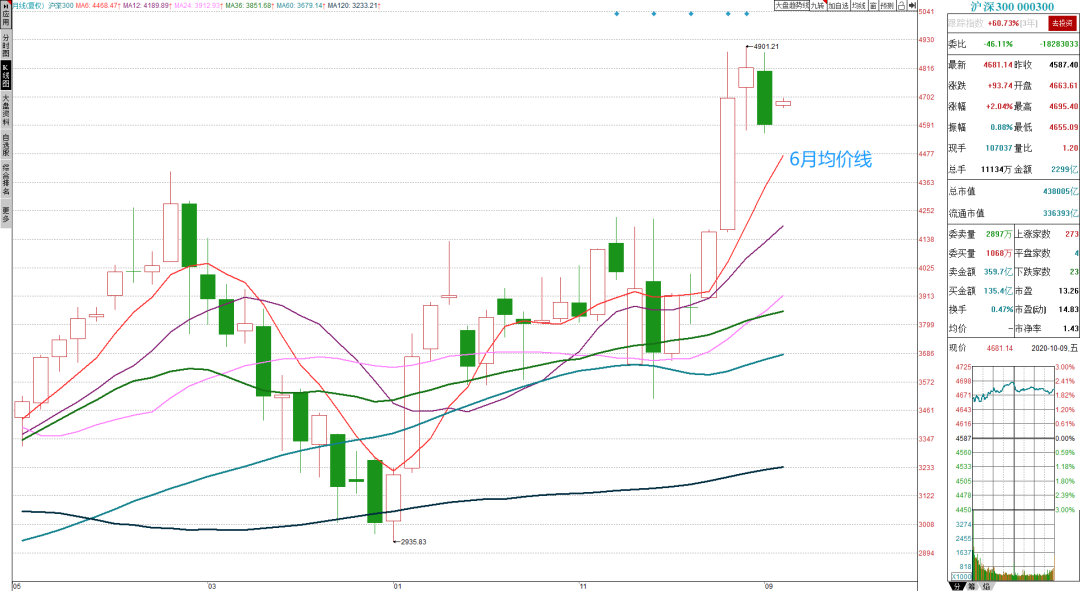This screenshot has height=591, width=1080.
Task: Switch to 分时图 in left sidebar
Action: [6, 45]
